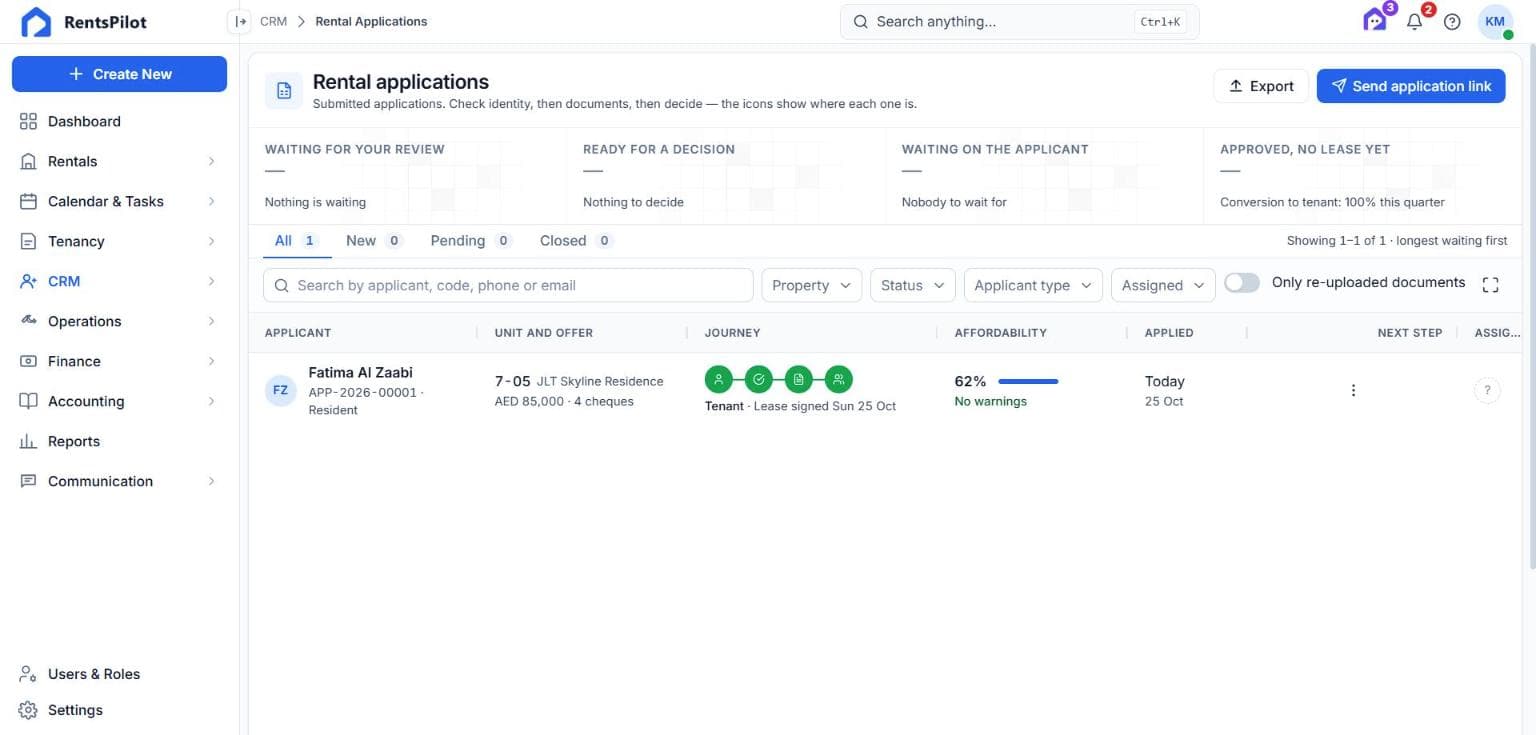Click the applicant search input field
The image size is (1536, 735).
pyautogui.click(x=508, y=285)
